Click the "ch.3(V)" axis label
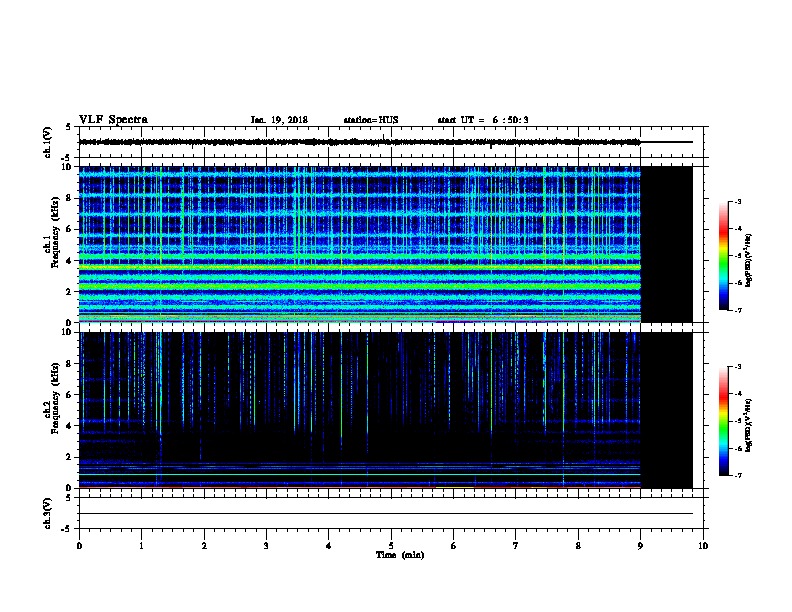Screen dimensions: 792x612 pos(47,514)
